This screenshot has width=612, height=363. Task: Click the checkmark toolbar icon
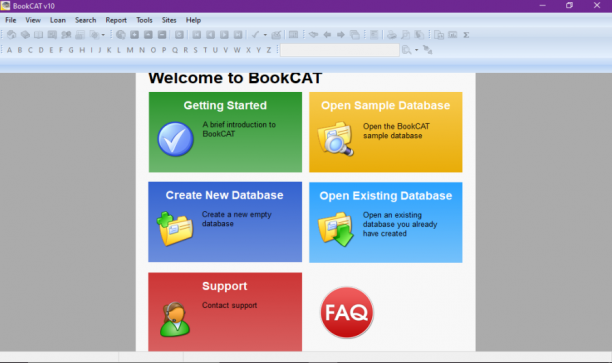(x=255, y=35)
